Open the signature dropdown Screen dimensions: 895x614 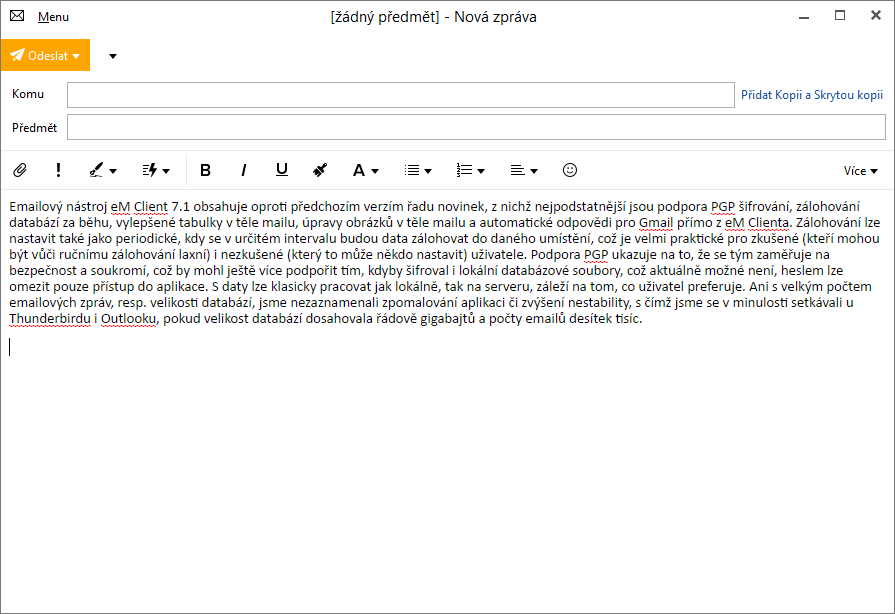103,170
